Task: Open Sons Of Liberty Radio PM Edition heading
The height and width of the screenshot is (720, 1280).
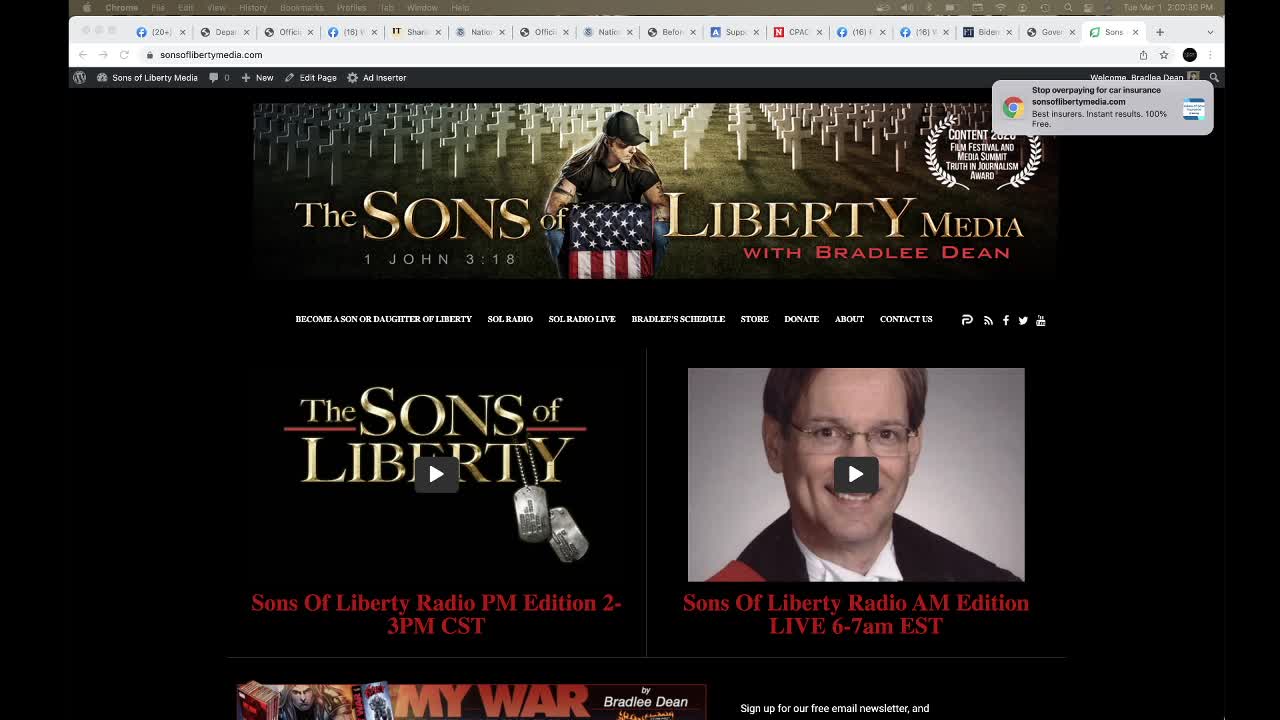Action: (x=436, y=614)
